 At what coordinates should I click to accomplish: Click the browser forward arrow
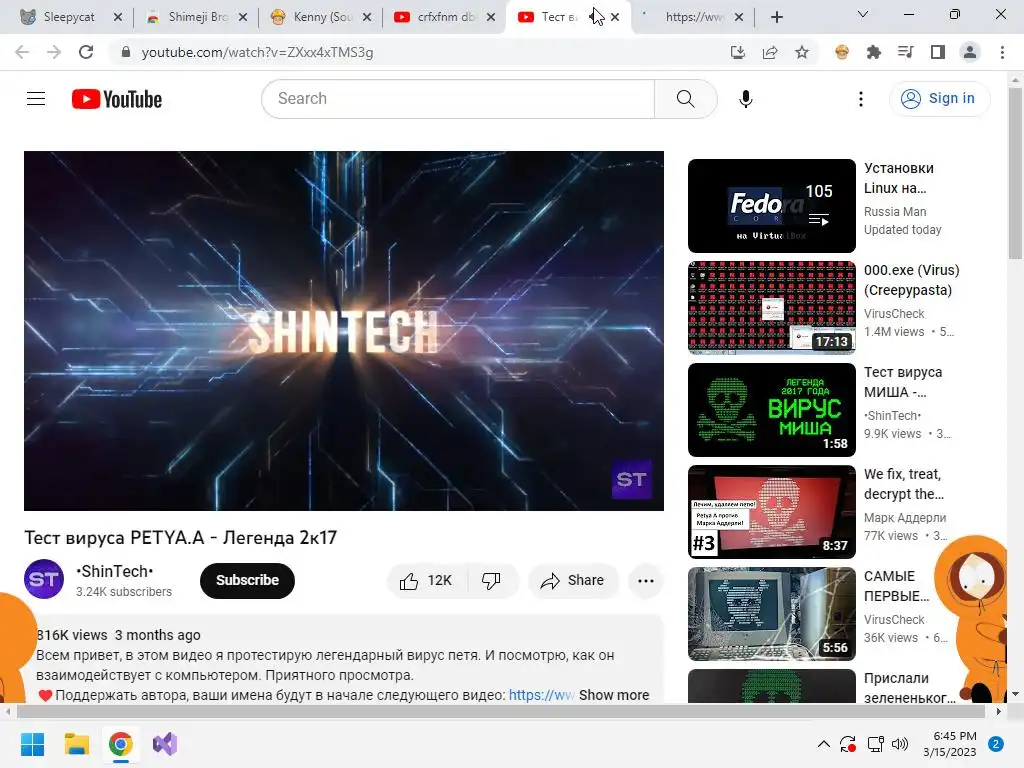click(x=54, y=52)
